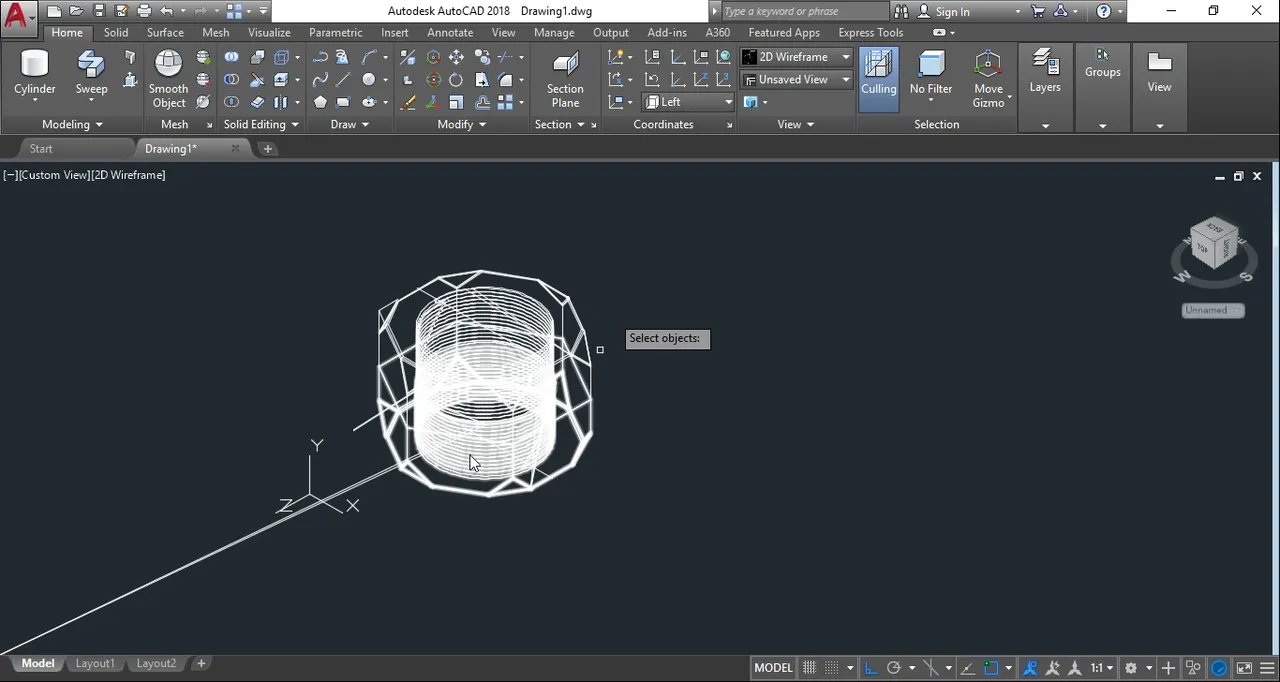Open the 2D Wireframe visual style dropdown
Viewport: 1280px width, 682px height.
click(796, 57)
